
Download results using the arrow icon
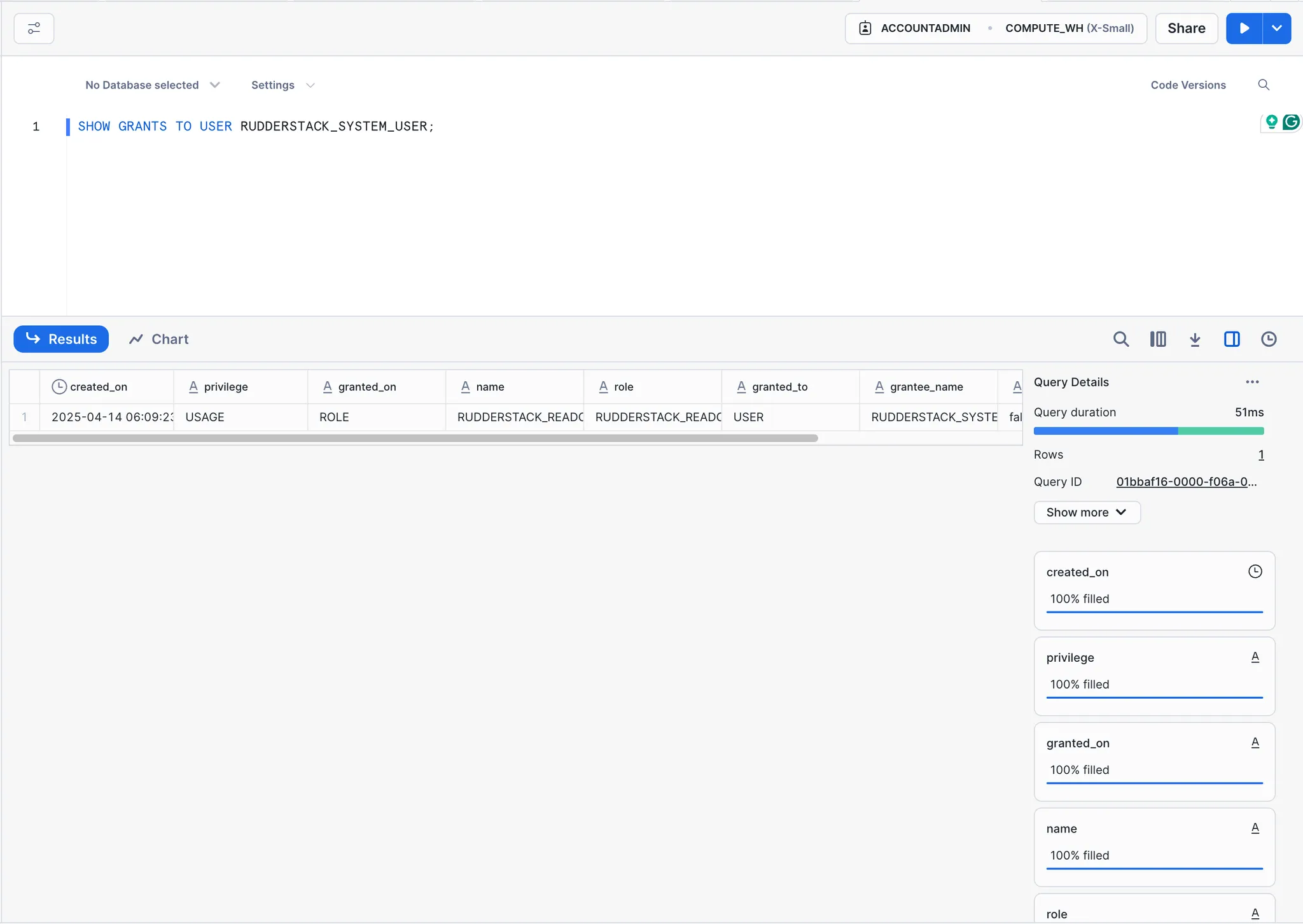pyautogui.click(x=1195, y=339)
